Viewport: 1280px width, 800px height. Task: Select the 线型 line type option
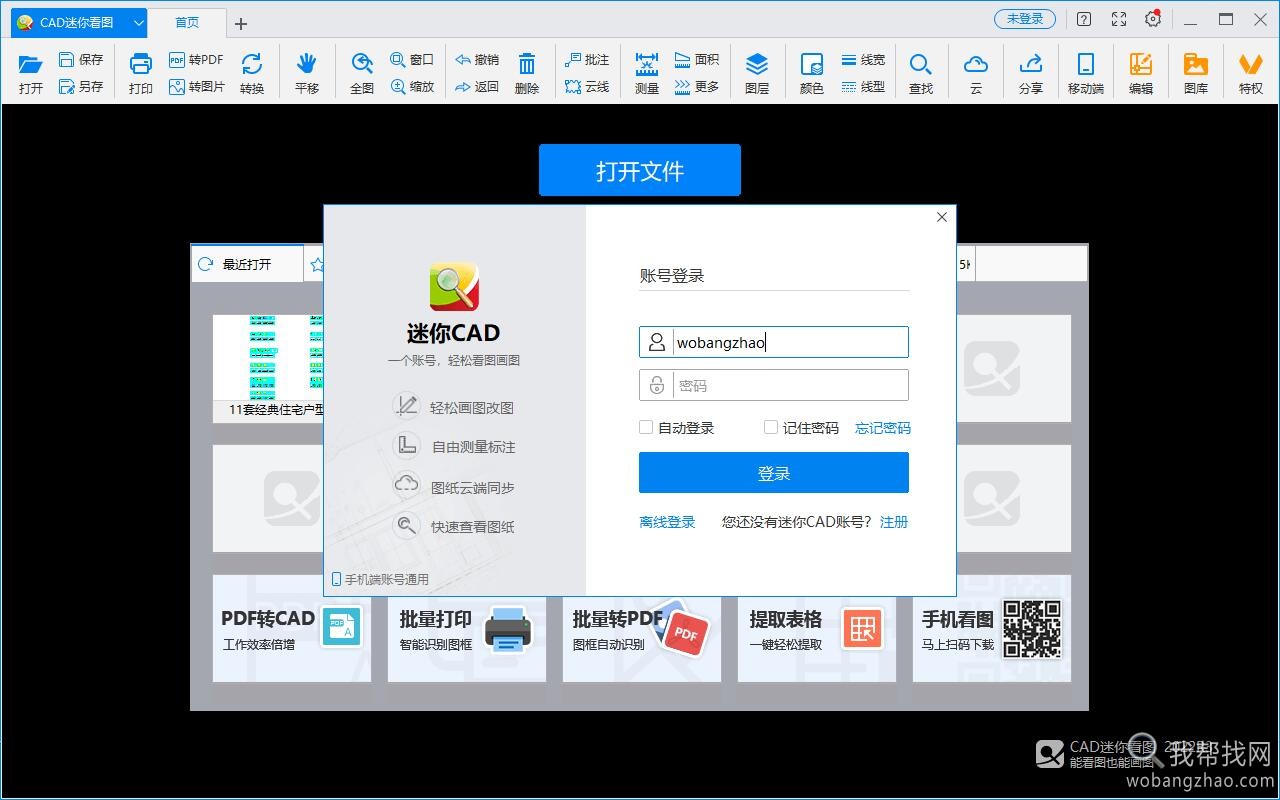click(863, 87)
